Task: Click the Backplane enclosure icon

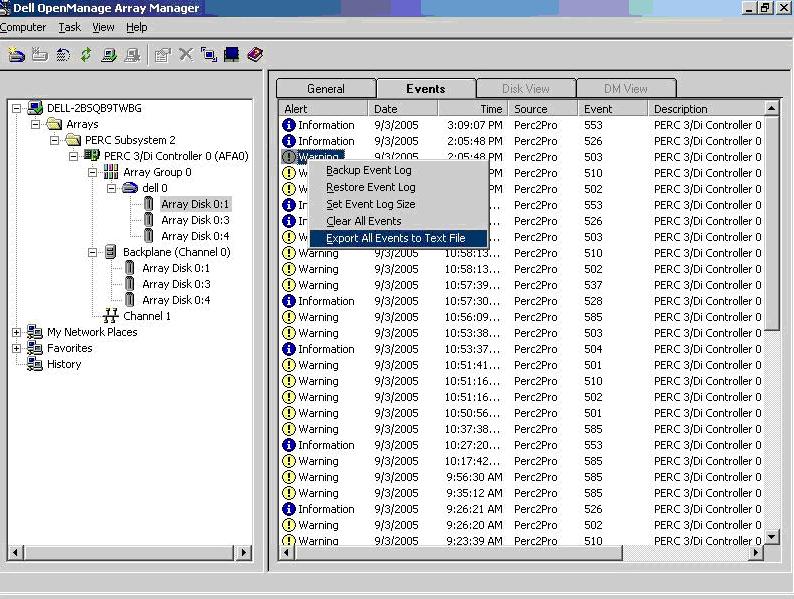Action: [110, 252]
